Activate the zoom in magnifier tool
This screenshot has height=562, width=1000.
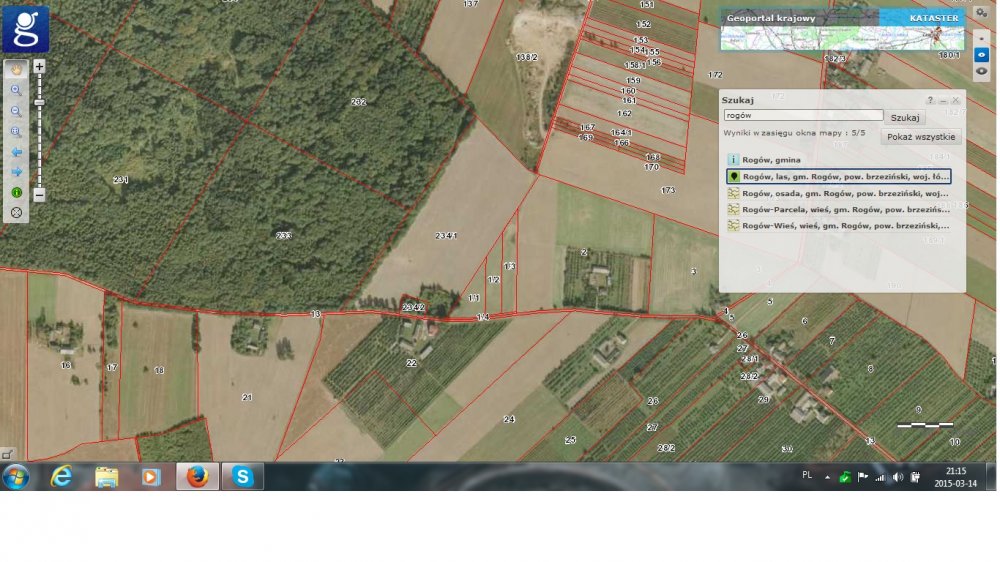pyautogui.click(x=16, y=90)
